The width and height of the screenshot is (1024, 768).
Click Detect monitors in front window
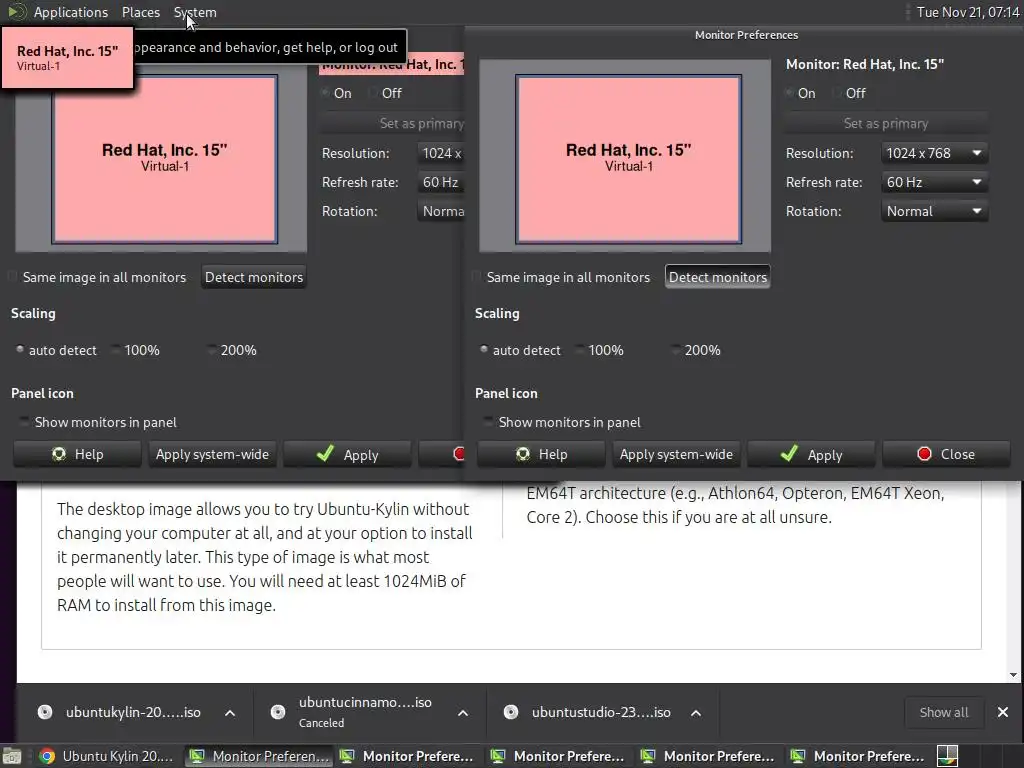click(x=718, y=277)
